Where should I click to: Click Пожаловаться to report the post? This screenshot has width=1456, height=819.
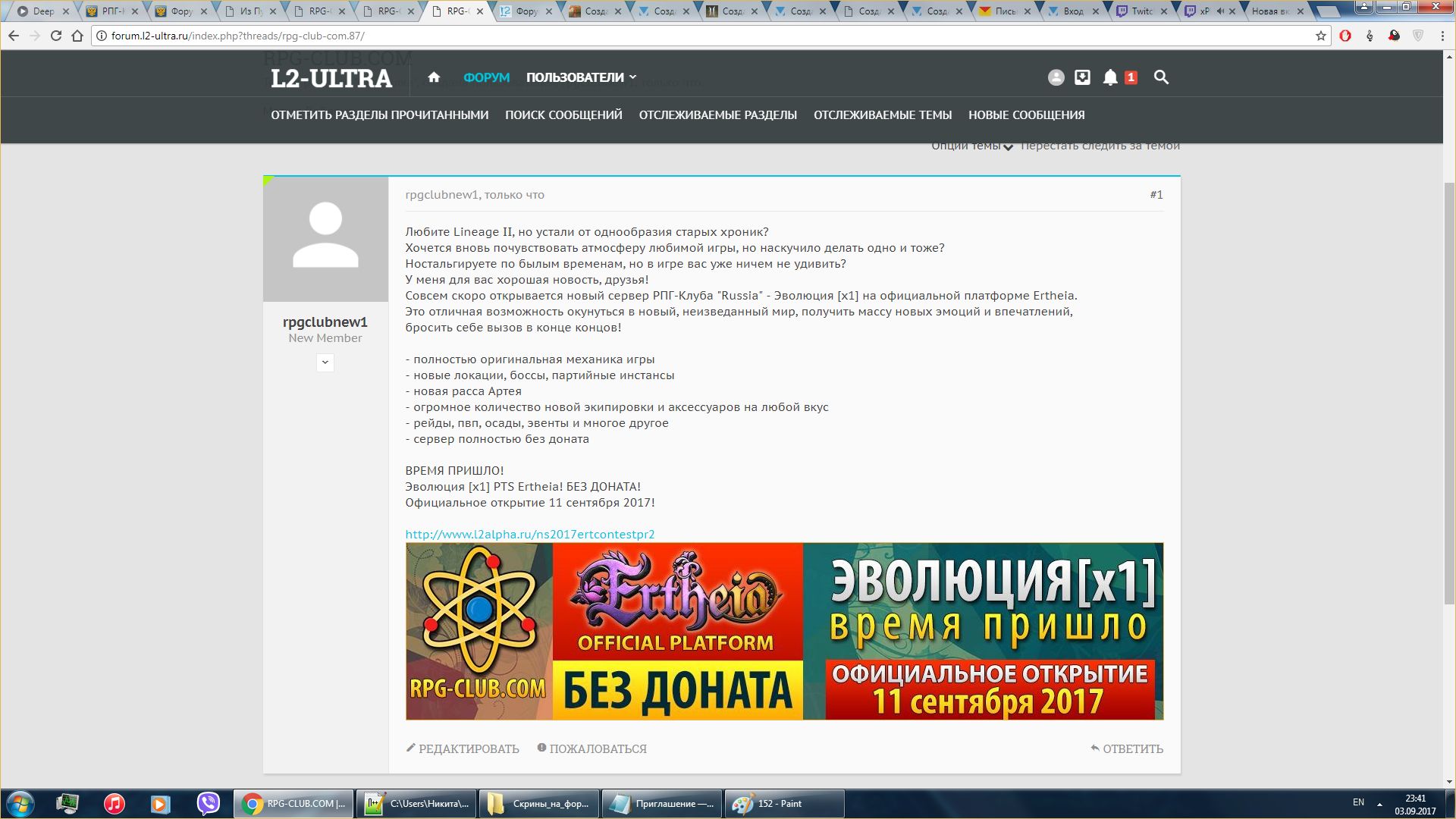[x=592, y=748]
